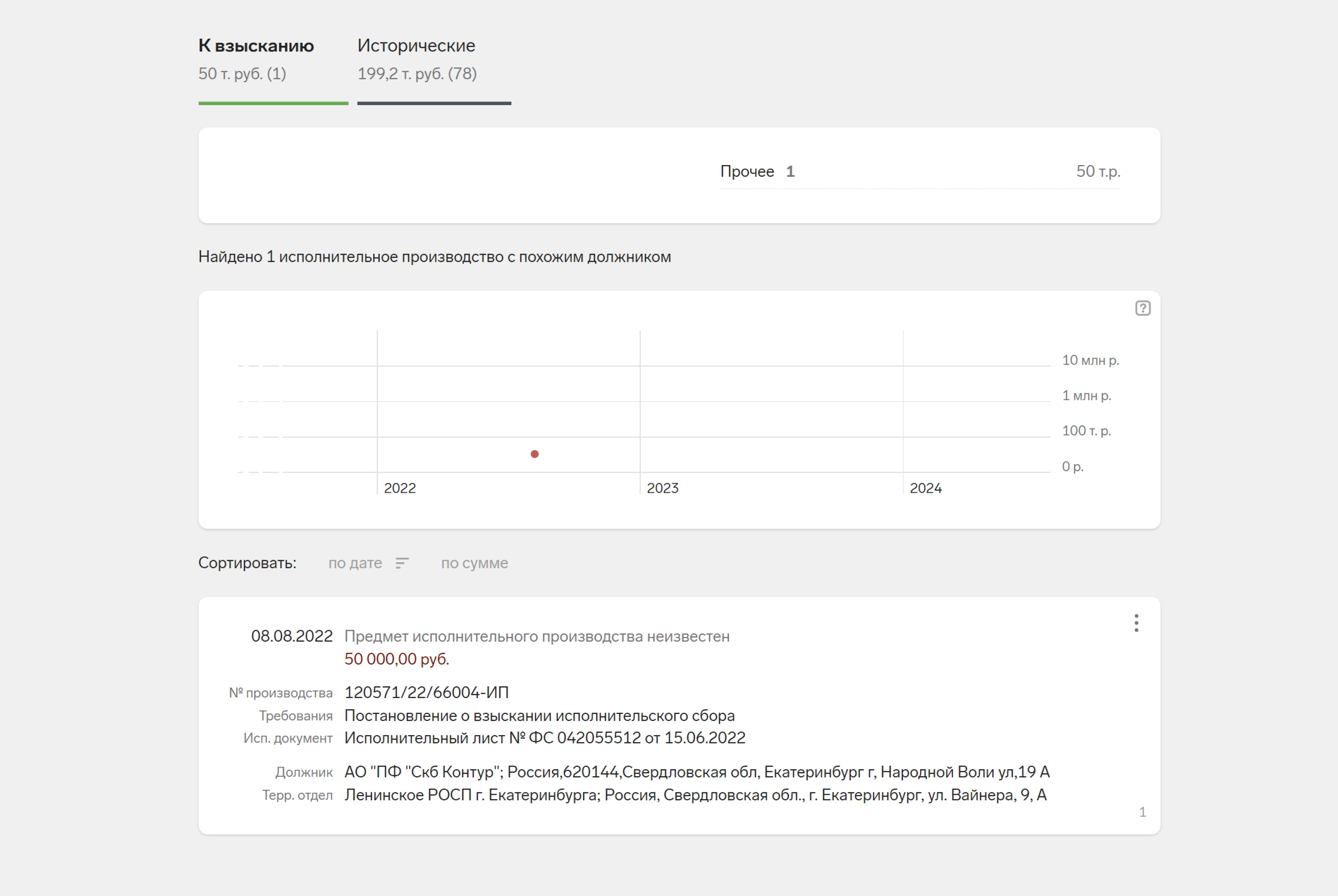Click the sort-order icon next to по дате
Image resolution: width=1338 pixels, height=896 pixels.
pyautogui.click(x=402, y=564)
